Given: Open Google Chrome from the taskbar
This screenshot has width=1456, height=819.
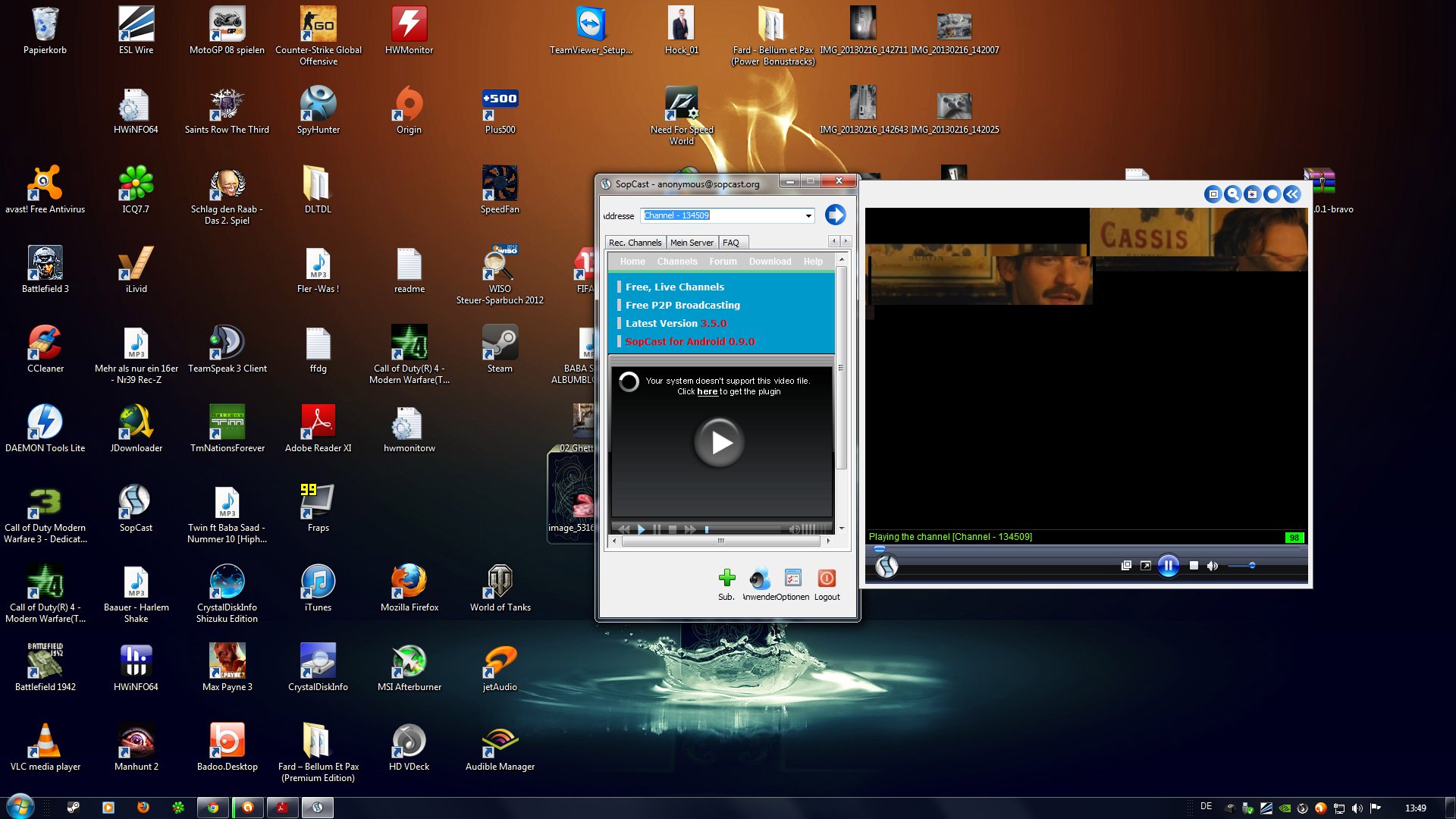Looking at the screenshot, I should pyautogui.click(x=213, y=808).
